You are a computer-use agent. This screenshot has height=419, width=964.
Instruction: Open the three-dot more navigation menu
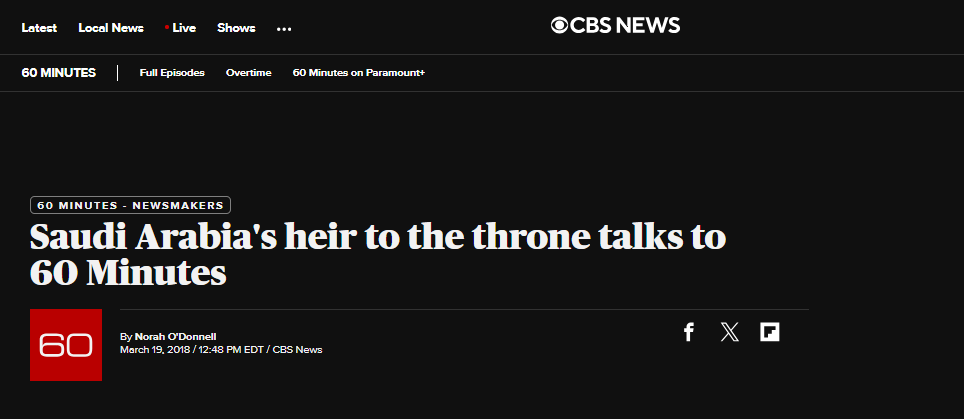point(284,29)
